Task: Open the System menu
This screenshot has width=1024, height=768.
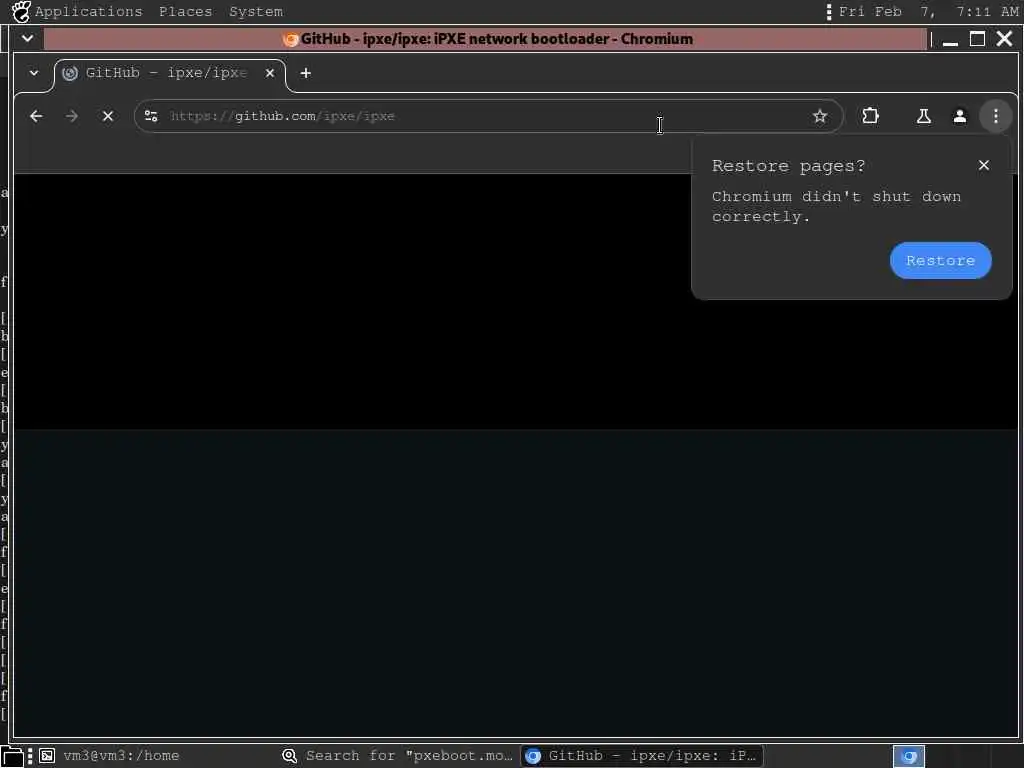Action: pos(256,12)
